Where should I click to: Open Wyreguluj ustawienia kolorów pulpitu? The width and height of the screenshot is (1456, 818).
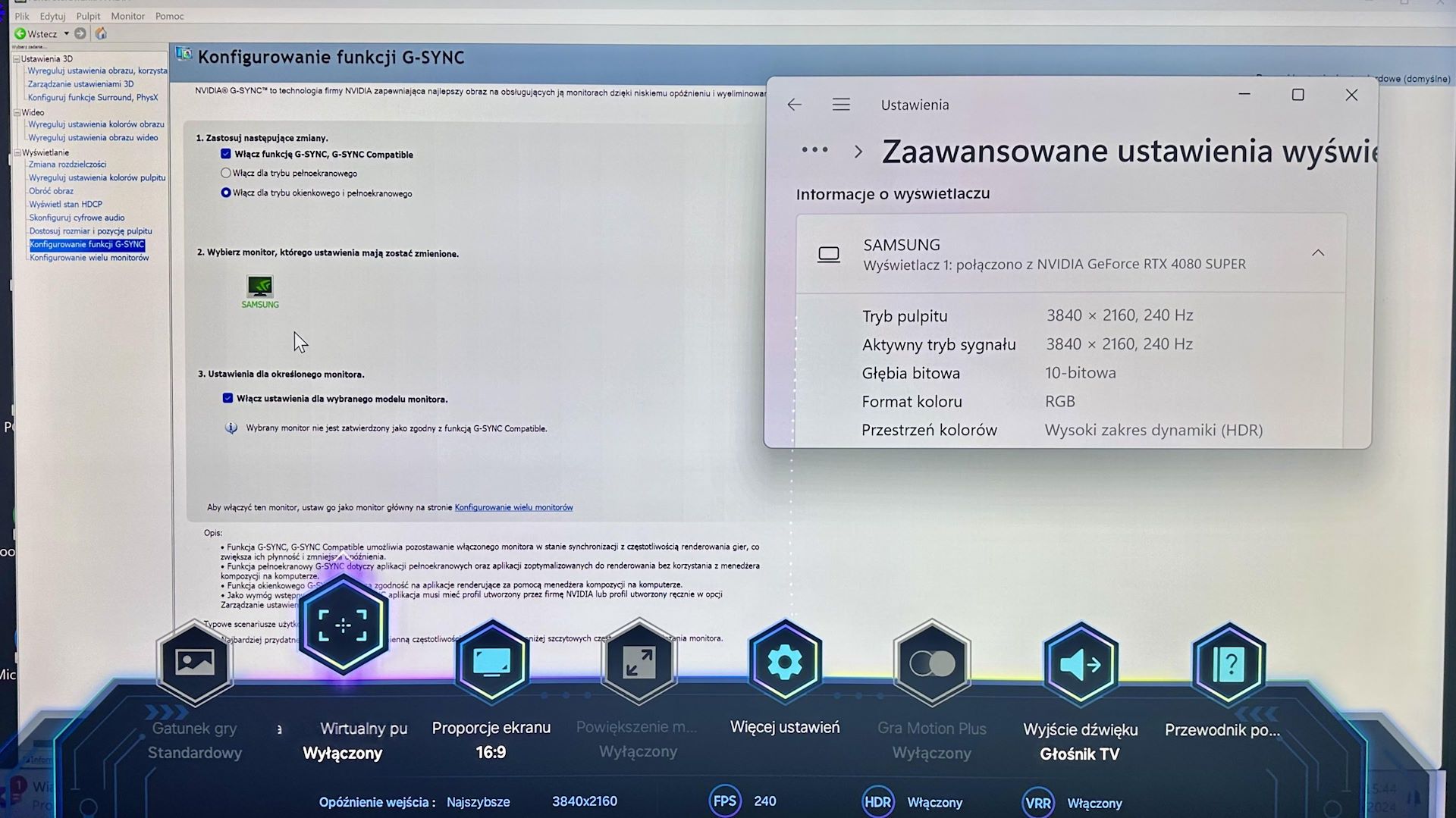click(x=96, y=177)
